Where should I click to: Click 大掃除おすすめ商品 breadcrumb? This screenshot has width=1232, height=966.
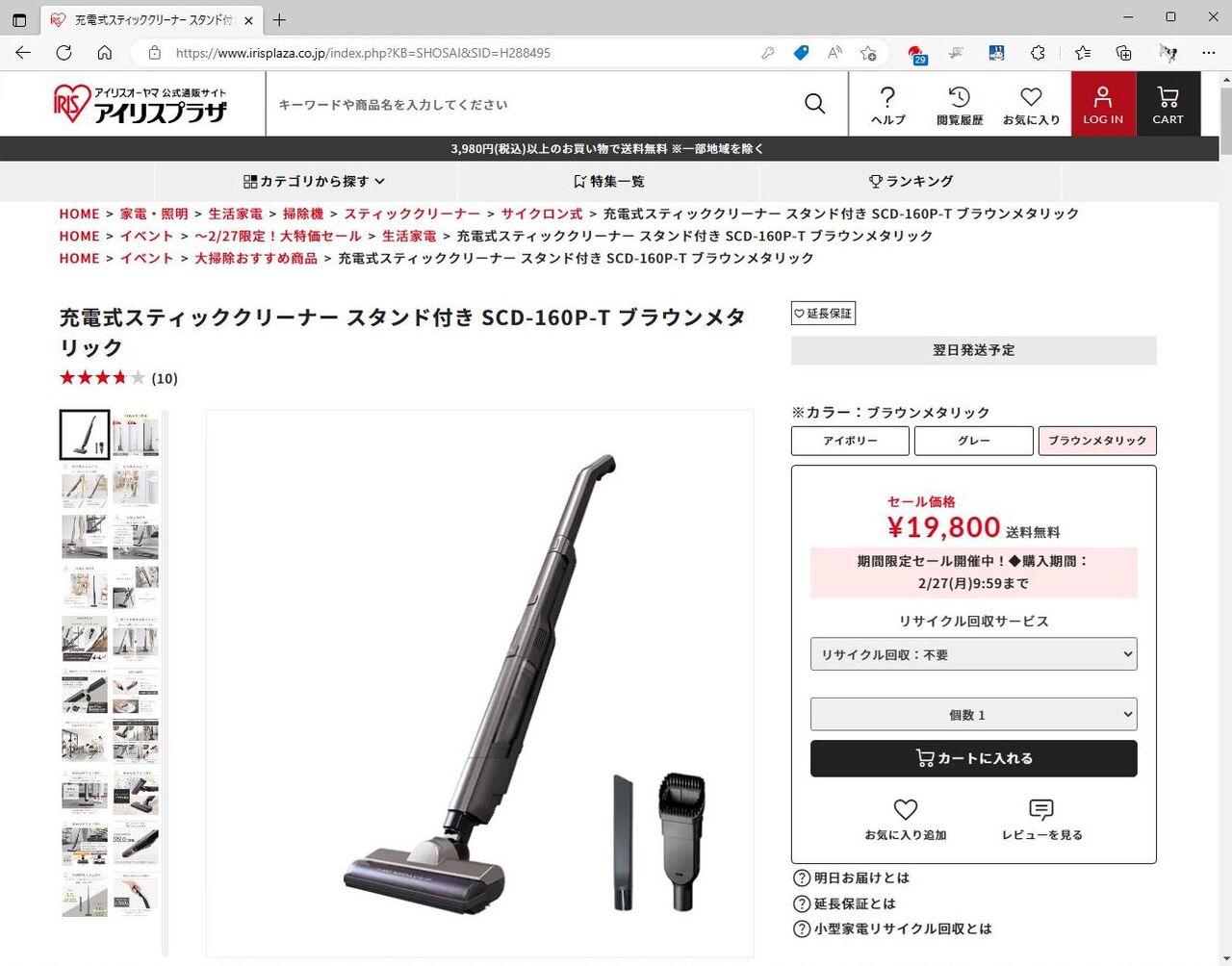(256, 258)
